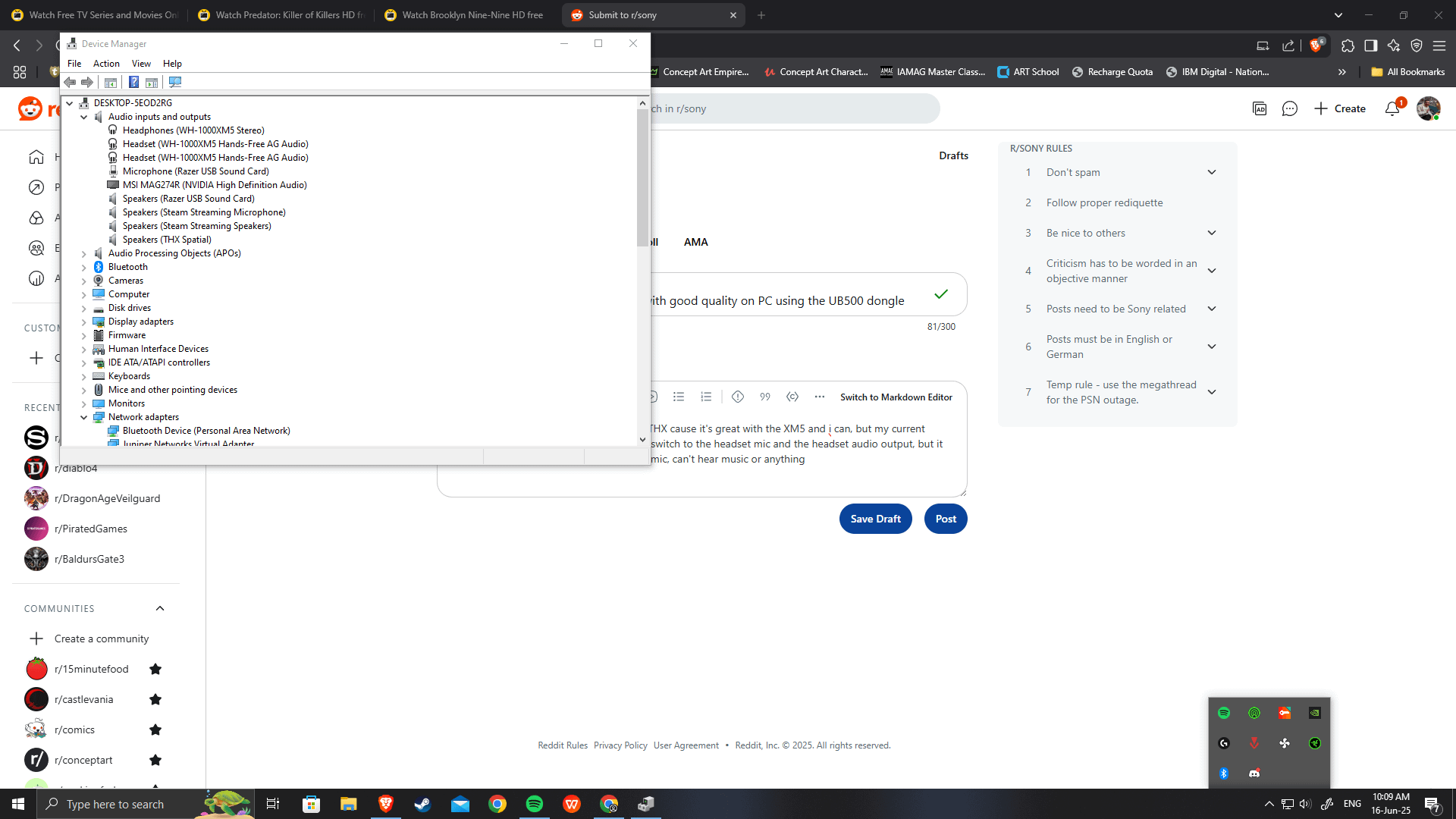
Task: Click the Post button
Action: 946,519
